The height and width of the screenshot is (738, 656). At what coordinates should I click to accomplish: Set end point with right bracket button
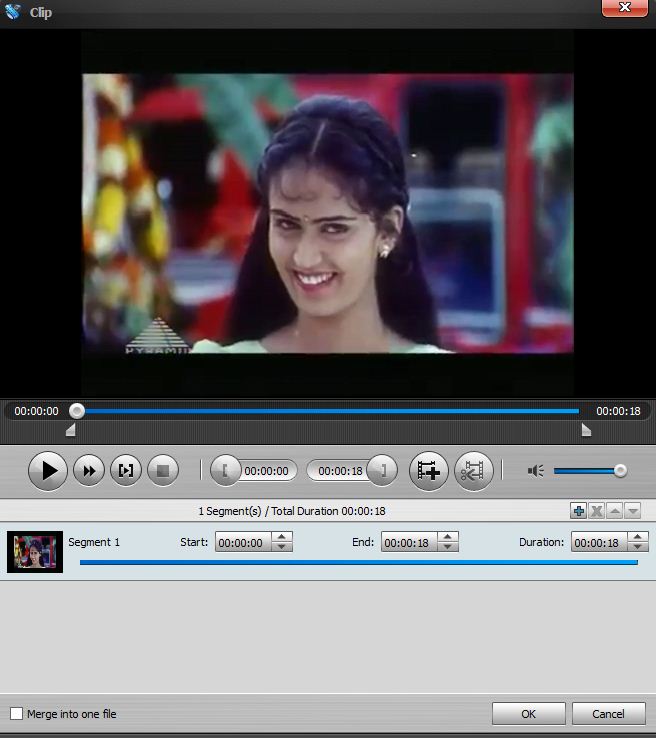382,471
